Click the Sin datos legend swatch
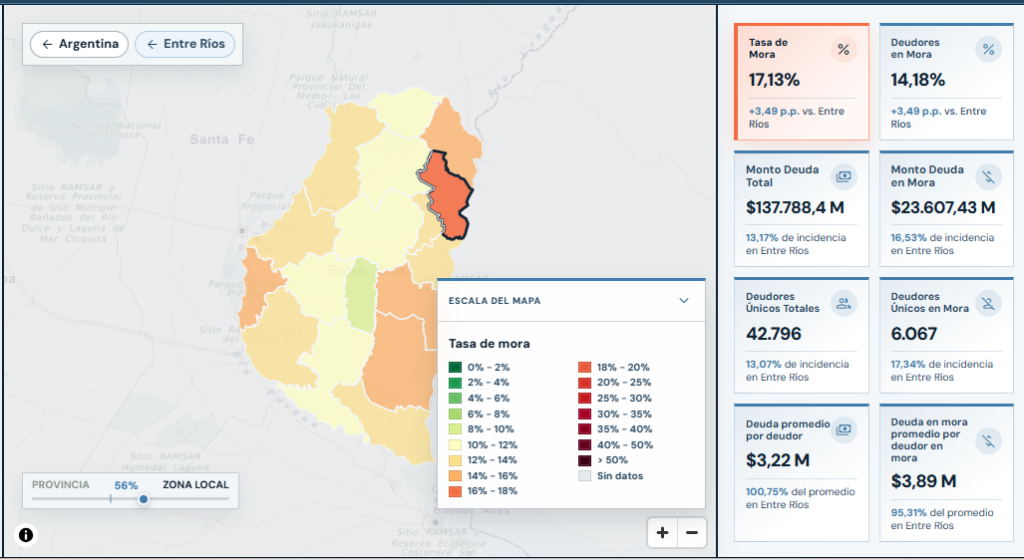Image resolution: width=1024 pixels, height=560 pixels. (x=584, y=476)
